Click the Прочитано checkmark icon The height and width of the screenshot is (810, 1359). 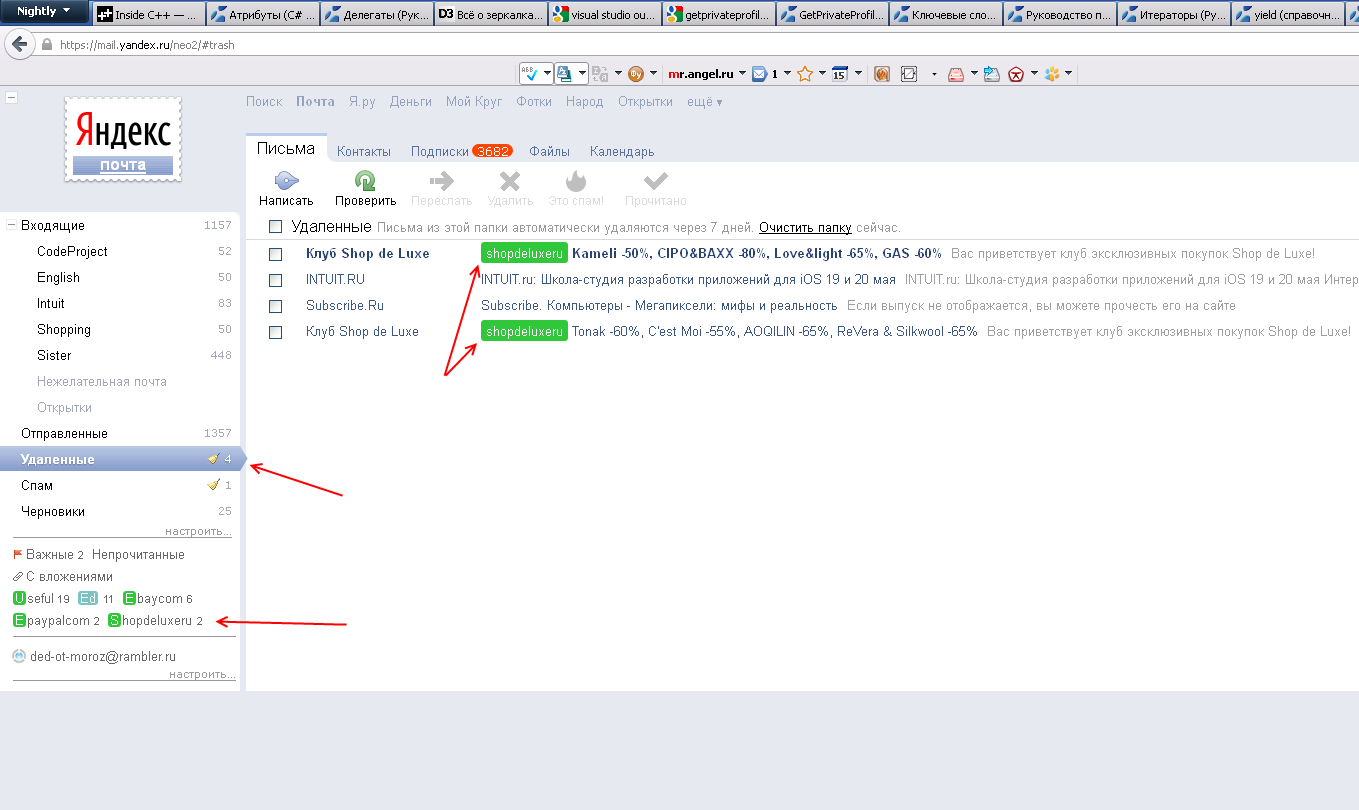pyautogui.click(x=656, y=181)
